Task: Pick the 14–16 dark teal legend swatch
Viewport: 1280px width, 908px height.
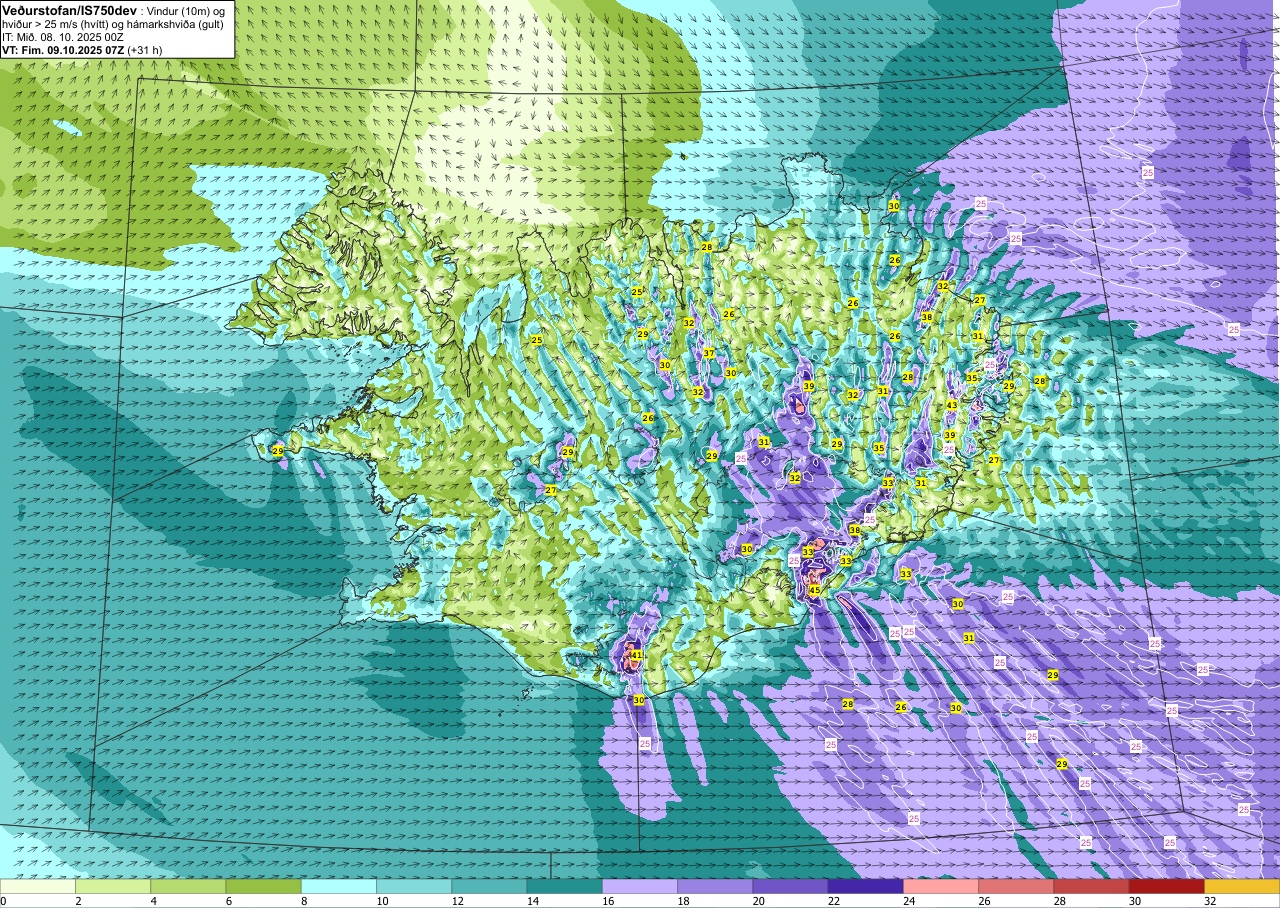Action: pyautogui.click(x=564, y=887)
